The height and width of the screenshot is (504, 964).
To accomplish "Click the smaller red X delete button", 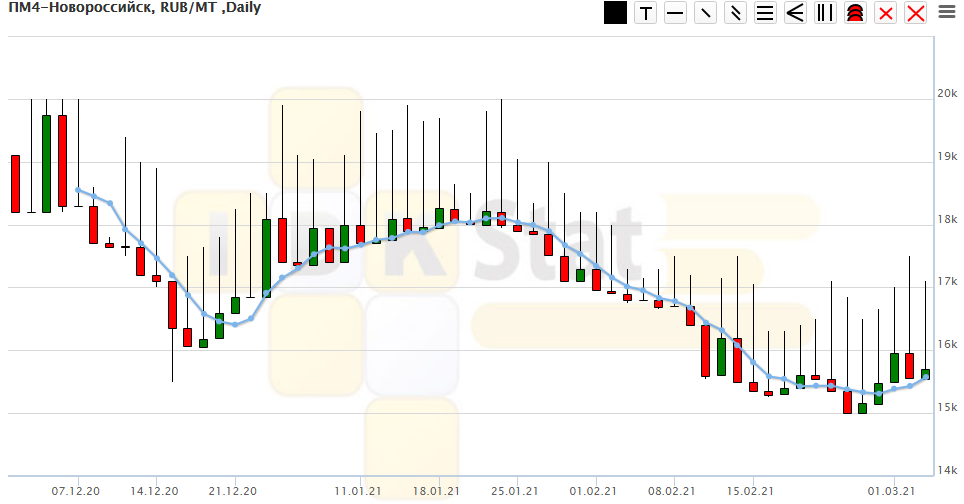I will pyautogui.click(x=885, y=13).
